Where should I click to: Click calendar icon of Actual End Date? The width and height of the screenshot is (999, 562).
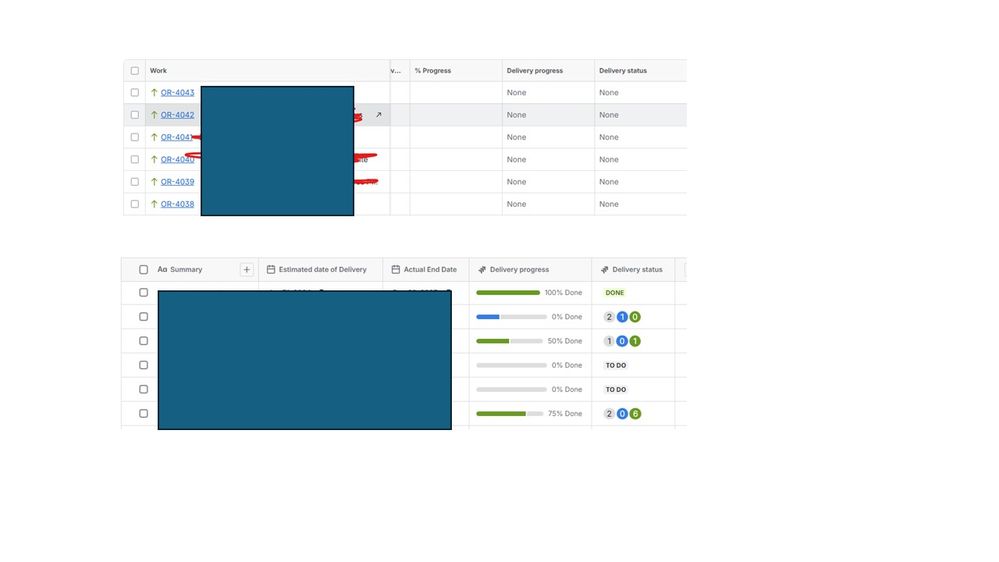pos(396,270)
